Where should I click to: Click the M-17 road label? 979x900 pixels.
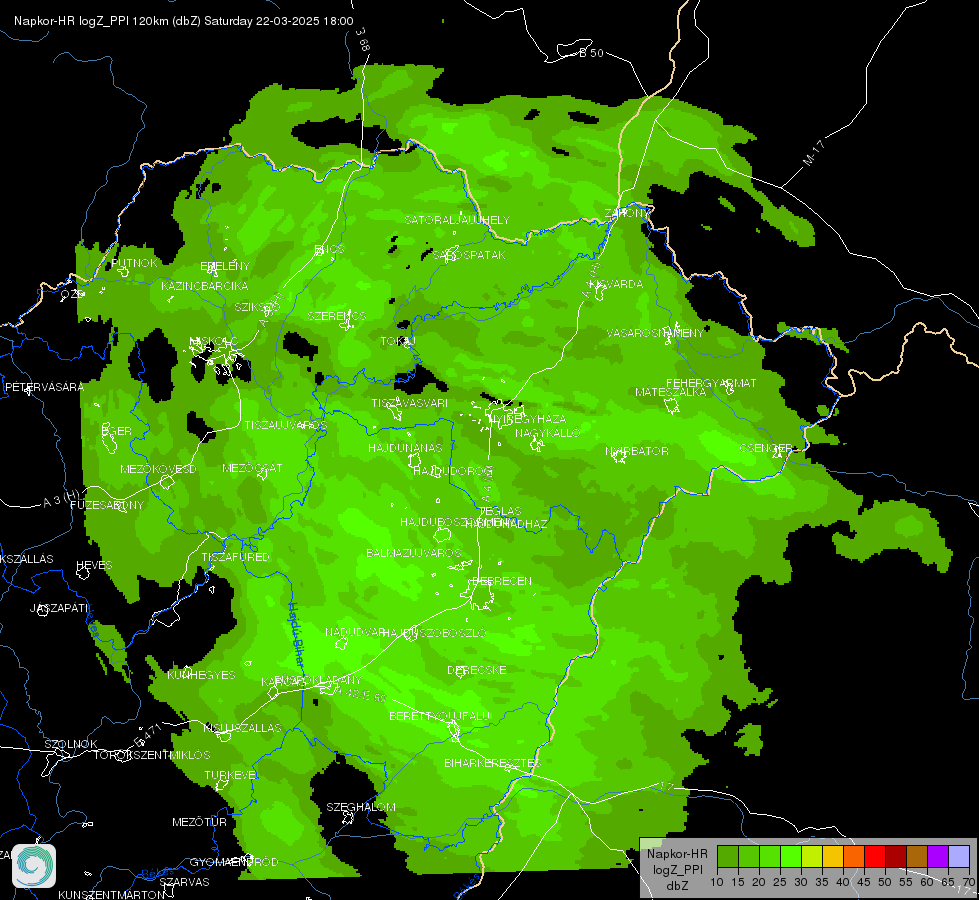tap(814, 153)
